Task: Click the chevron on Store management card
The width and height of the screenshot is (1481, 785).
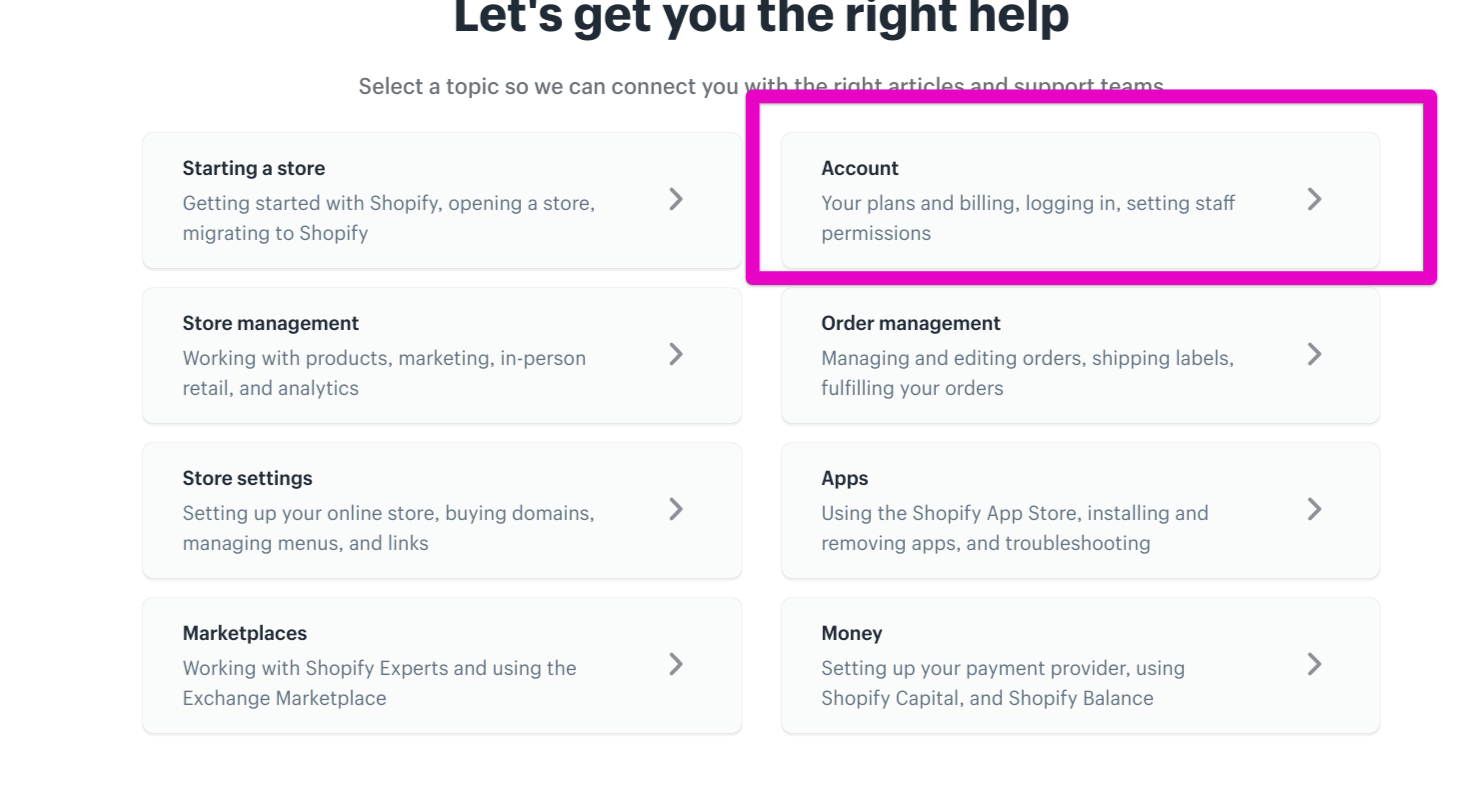Action: (676, 354)
